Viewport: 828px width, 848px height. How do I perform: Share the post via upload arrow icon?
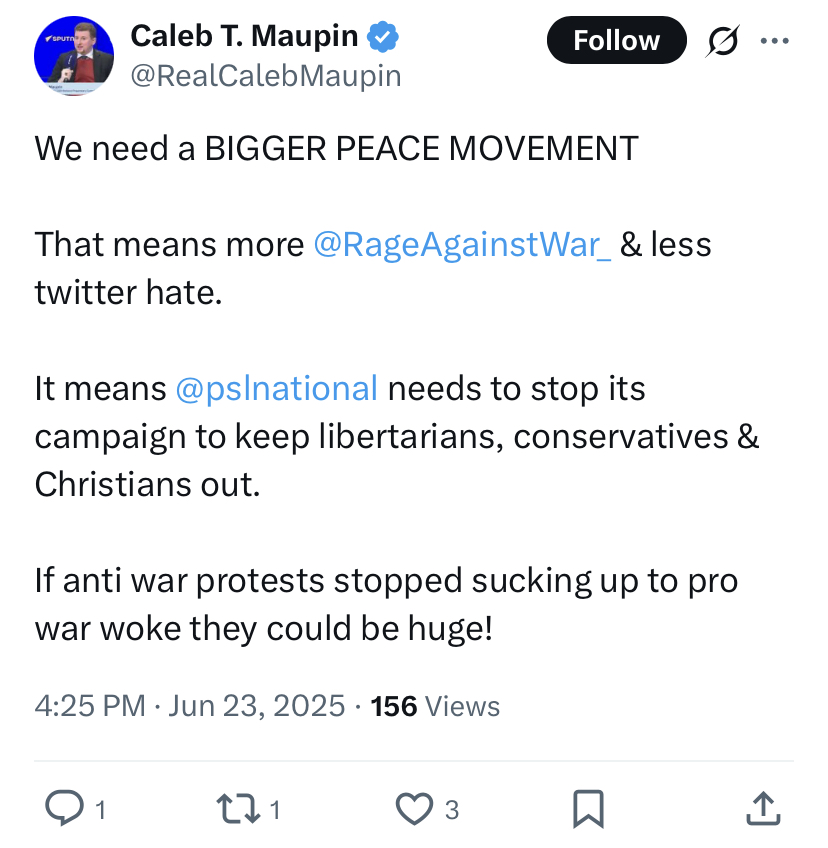[763, 809]
